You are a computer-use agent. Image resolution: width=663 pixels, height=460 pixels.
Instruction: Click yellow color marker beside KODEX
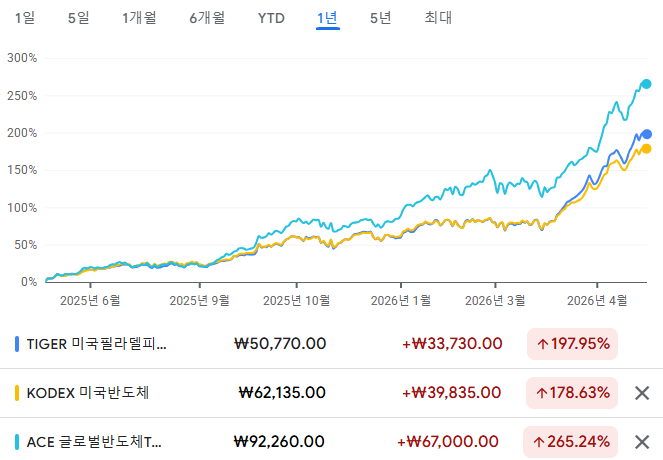17,393
